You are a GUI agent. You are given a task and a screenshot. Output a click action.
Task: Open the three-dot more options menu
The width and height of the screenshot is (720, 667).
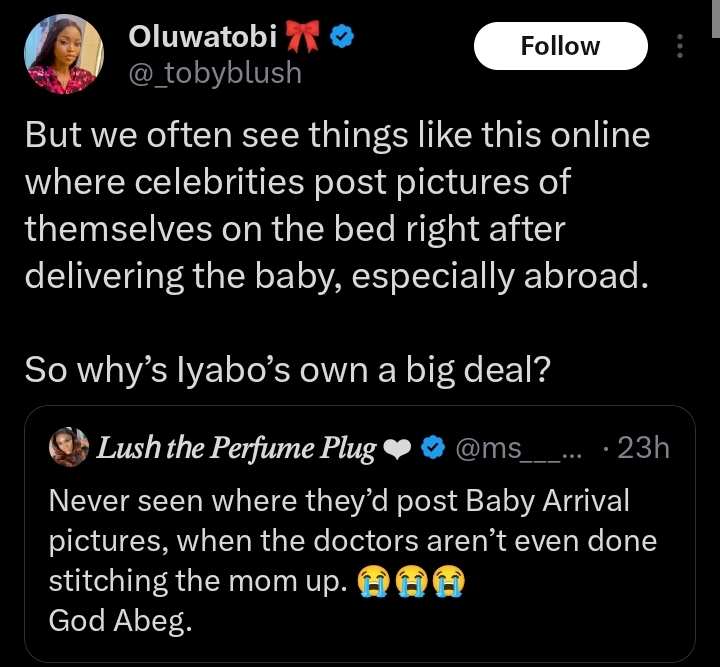681,46
